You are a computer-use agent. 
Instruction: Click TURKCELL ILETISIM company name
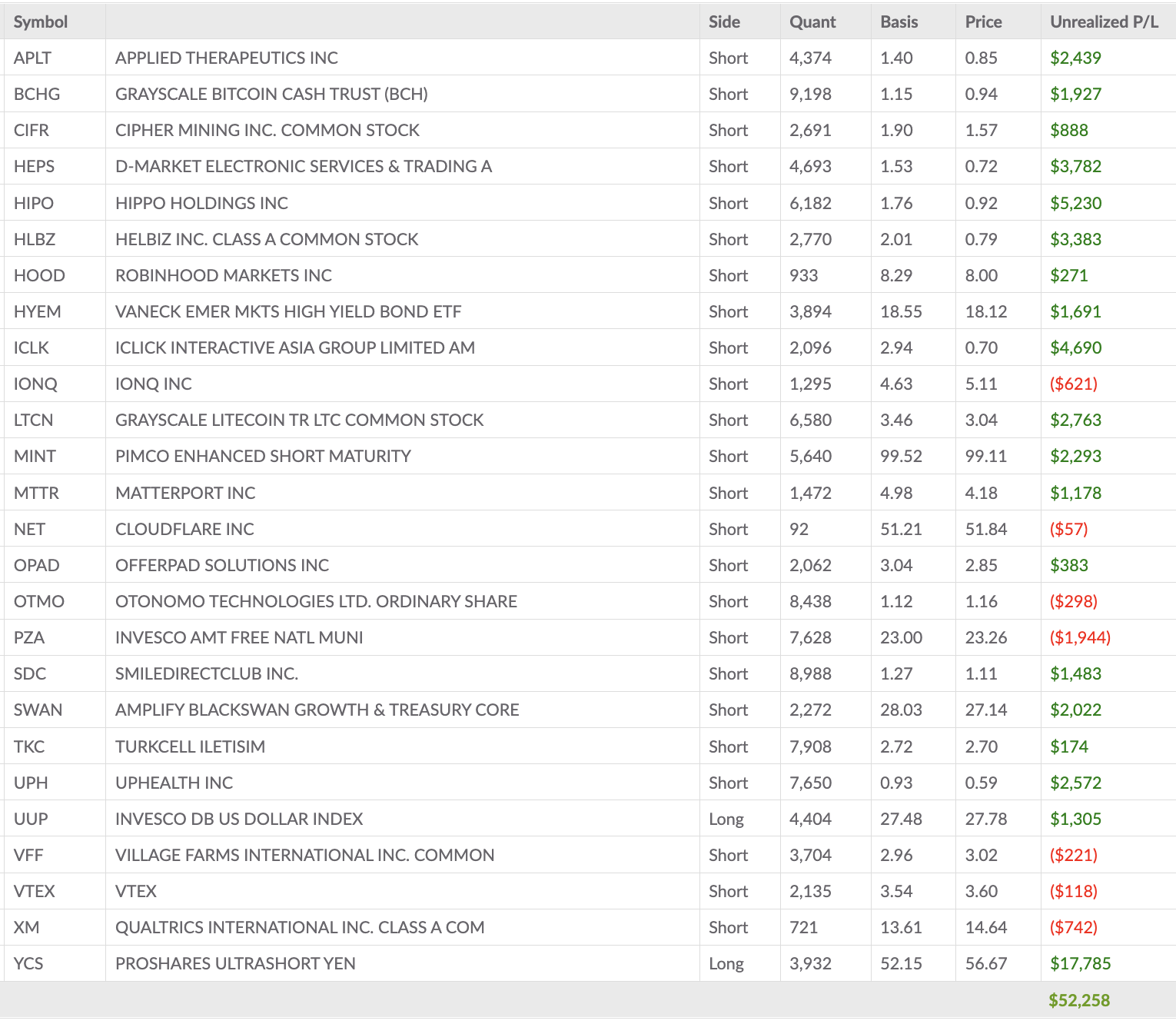pyautogui.click(x=190, y=746)
